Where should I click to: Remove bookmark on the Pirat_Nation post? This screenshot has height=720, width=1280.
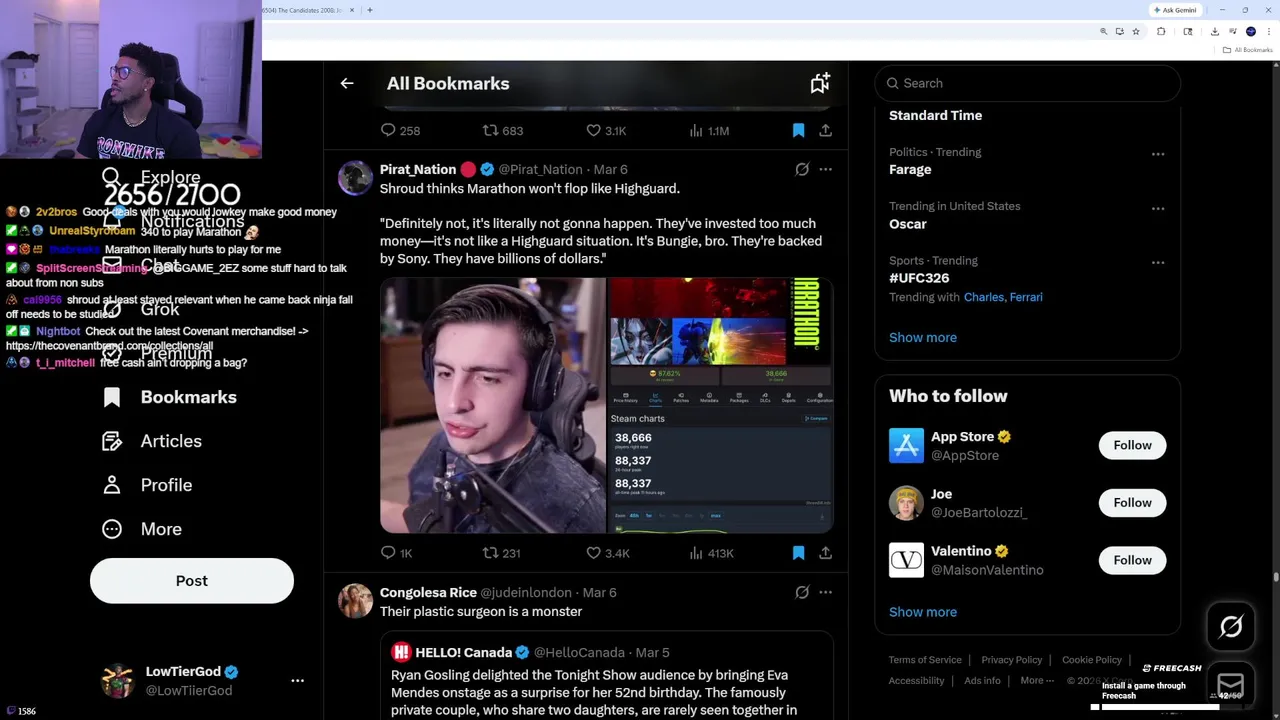(x=798, y=553)
